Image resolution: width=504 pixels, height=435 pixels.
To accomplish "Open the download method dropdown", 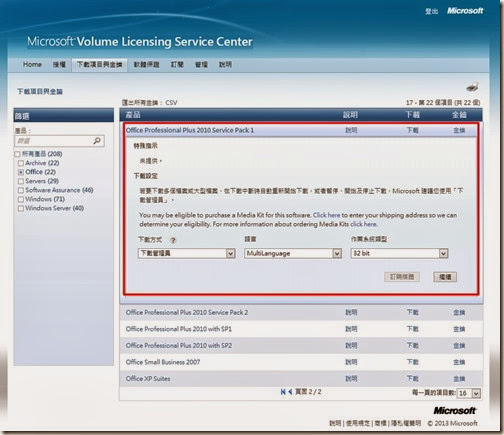I will [x=187, y=253].
